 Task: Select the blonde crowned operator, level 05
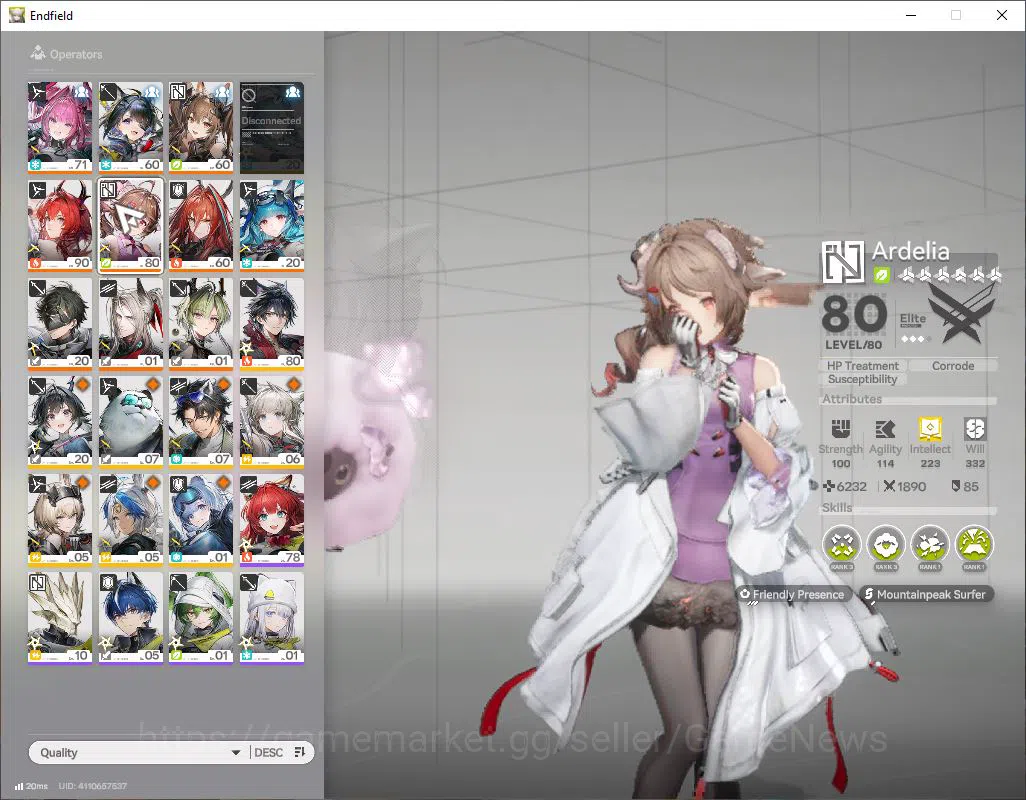60,519
